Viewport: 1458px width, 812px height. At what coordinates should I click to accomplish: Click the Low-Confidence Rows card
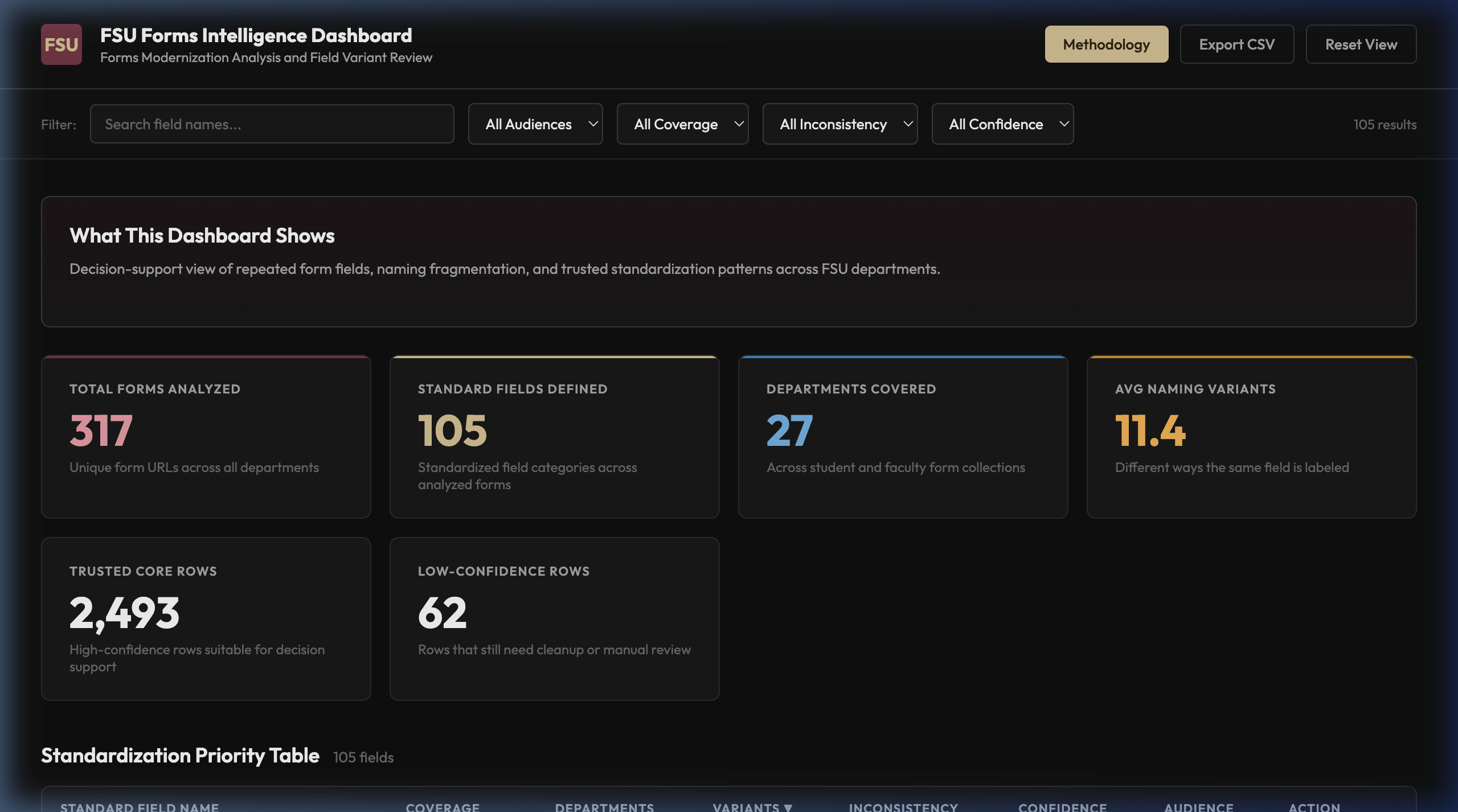point(554,619)
